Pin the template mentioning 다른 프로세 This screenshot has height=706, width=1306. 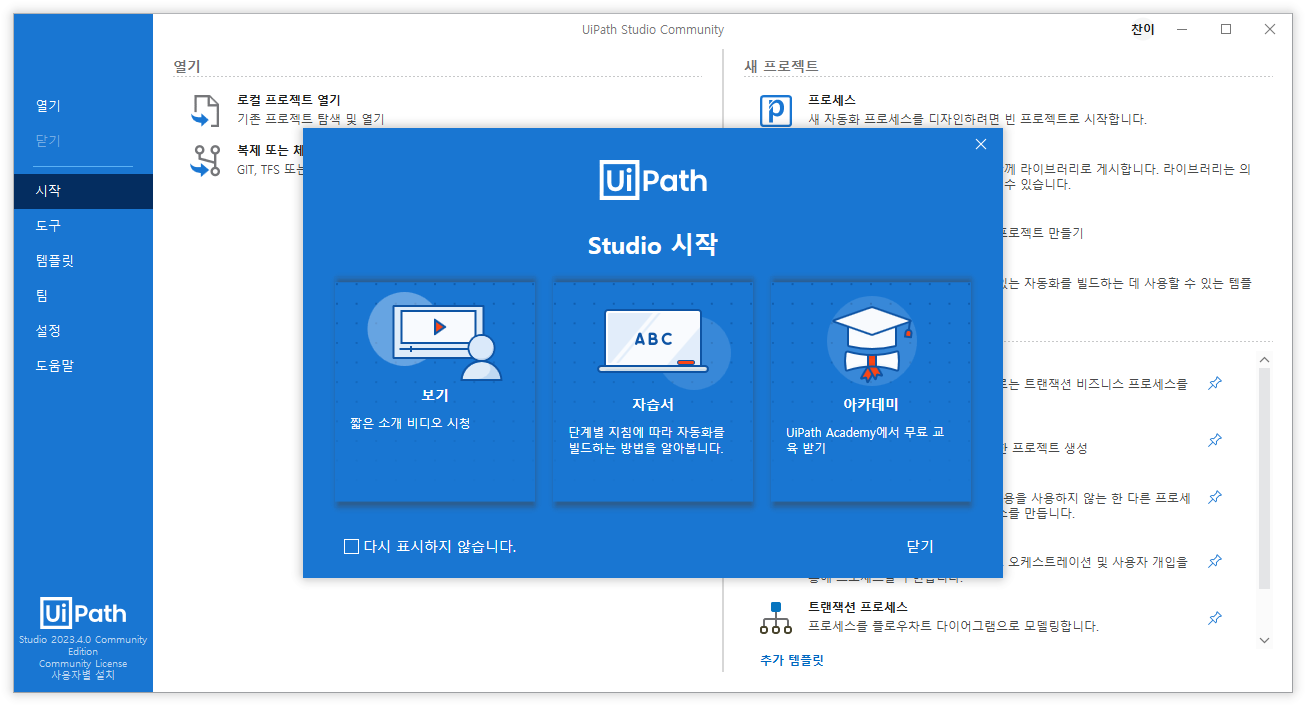tap(1214, 497)
